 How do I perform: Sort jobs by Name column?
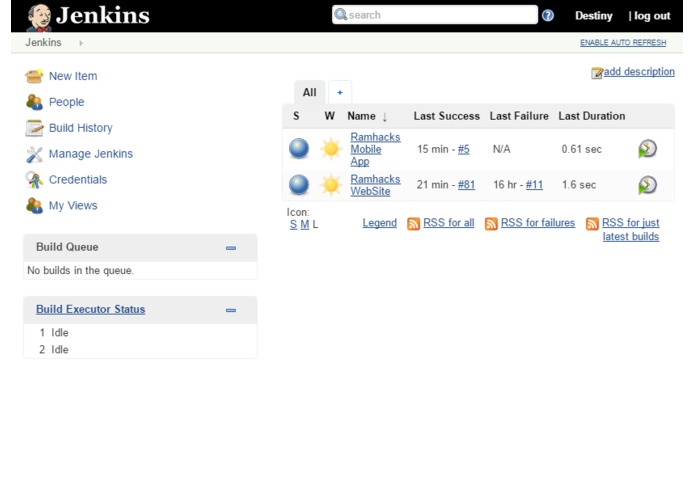[x=367, y=116]
